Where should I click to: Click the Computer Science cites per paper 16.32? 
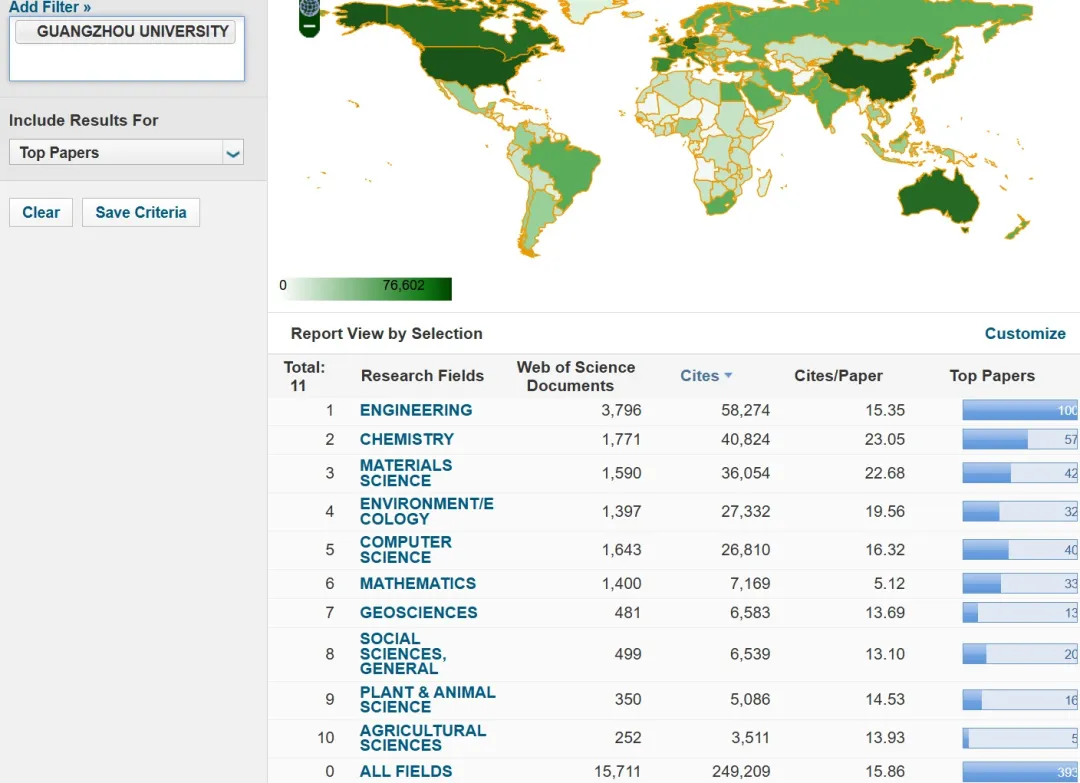point(885,550)
